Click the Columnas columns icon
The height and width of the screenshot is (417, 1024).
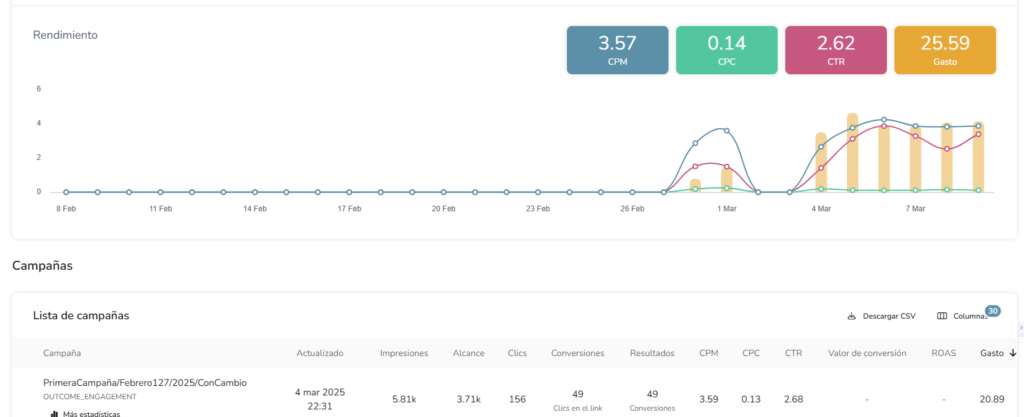pos(942,316)
